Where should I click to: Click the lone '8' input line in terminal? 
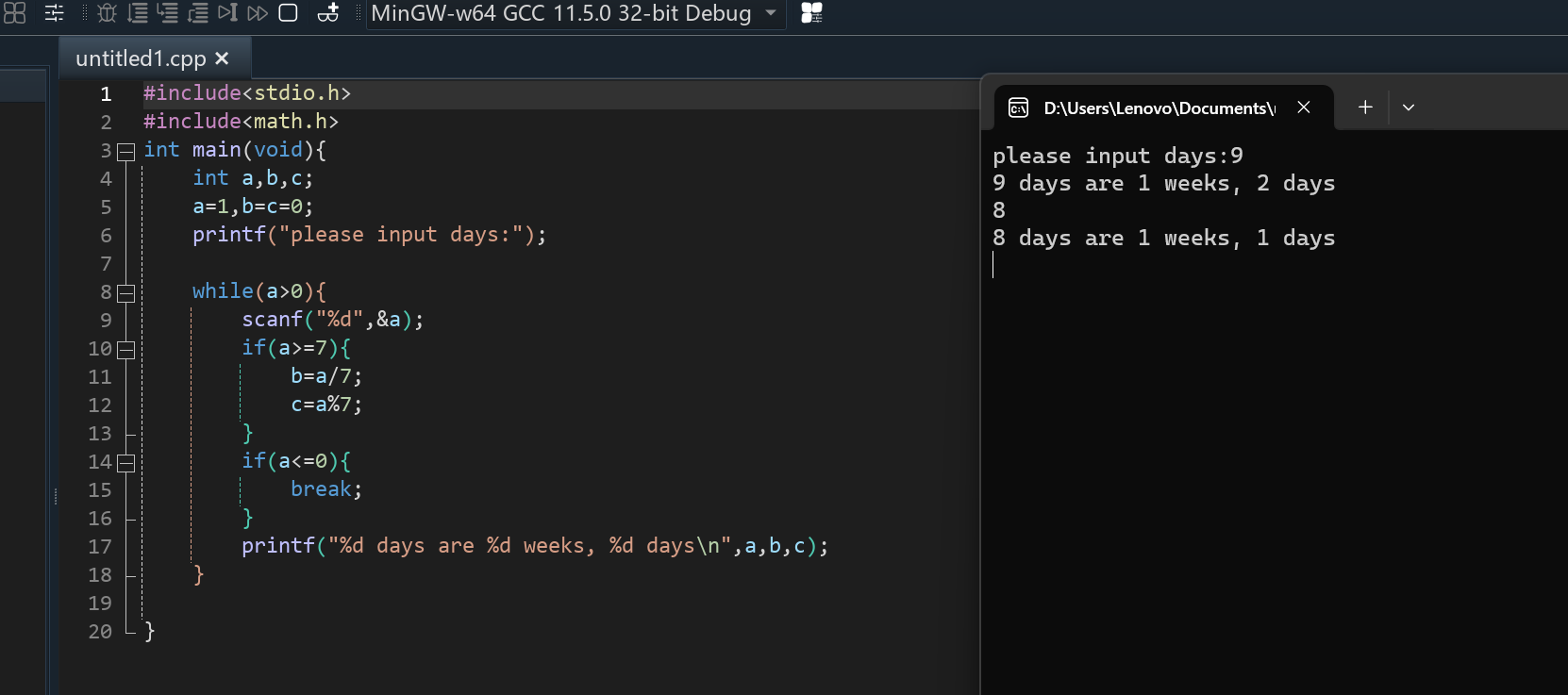[x=999, y=210]
